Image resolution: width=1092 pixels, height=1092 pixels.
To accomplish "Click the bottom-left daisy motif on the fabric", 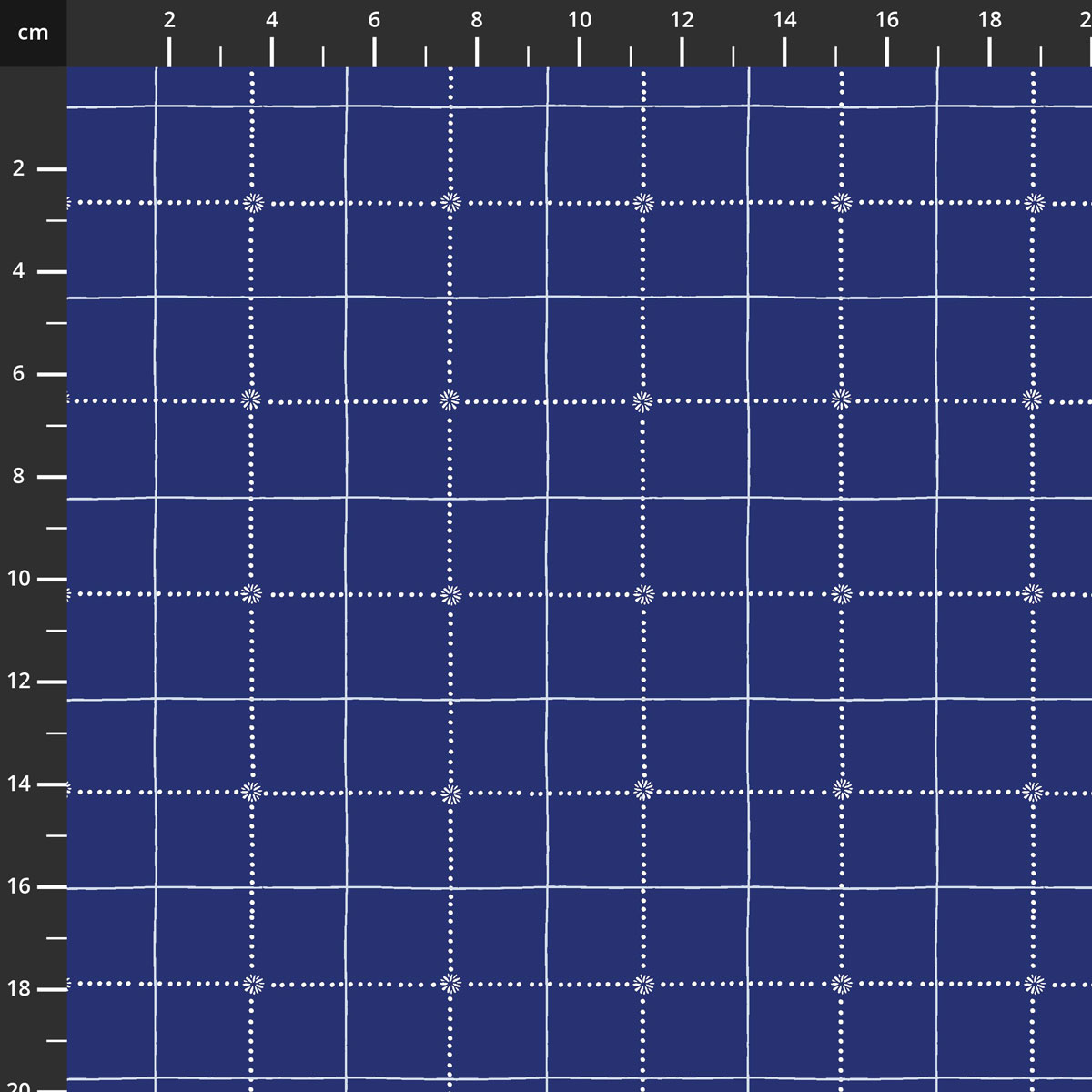I will (254, 983).
